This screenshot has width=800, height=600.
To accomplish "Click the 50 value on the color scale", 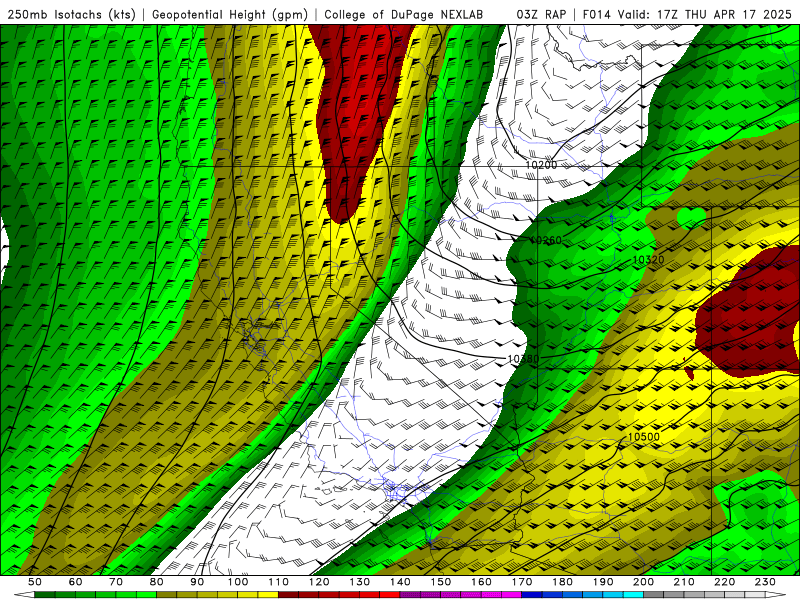I will pyautogui.click(x=34, y=582).
